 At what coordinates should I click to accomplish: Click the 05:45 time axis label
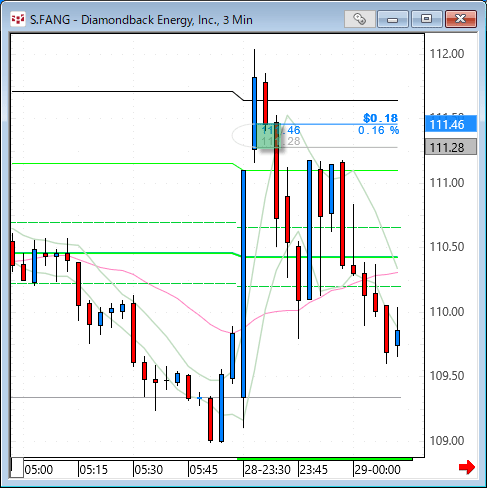pyautogui.click(x=203, y=470)
